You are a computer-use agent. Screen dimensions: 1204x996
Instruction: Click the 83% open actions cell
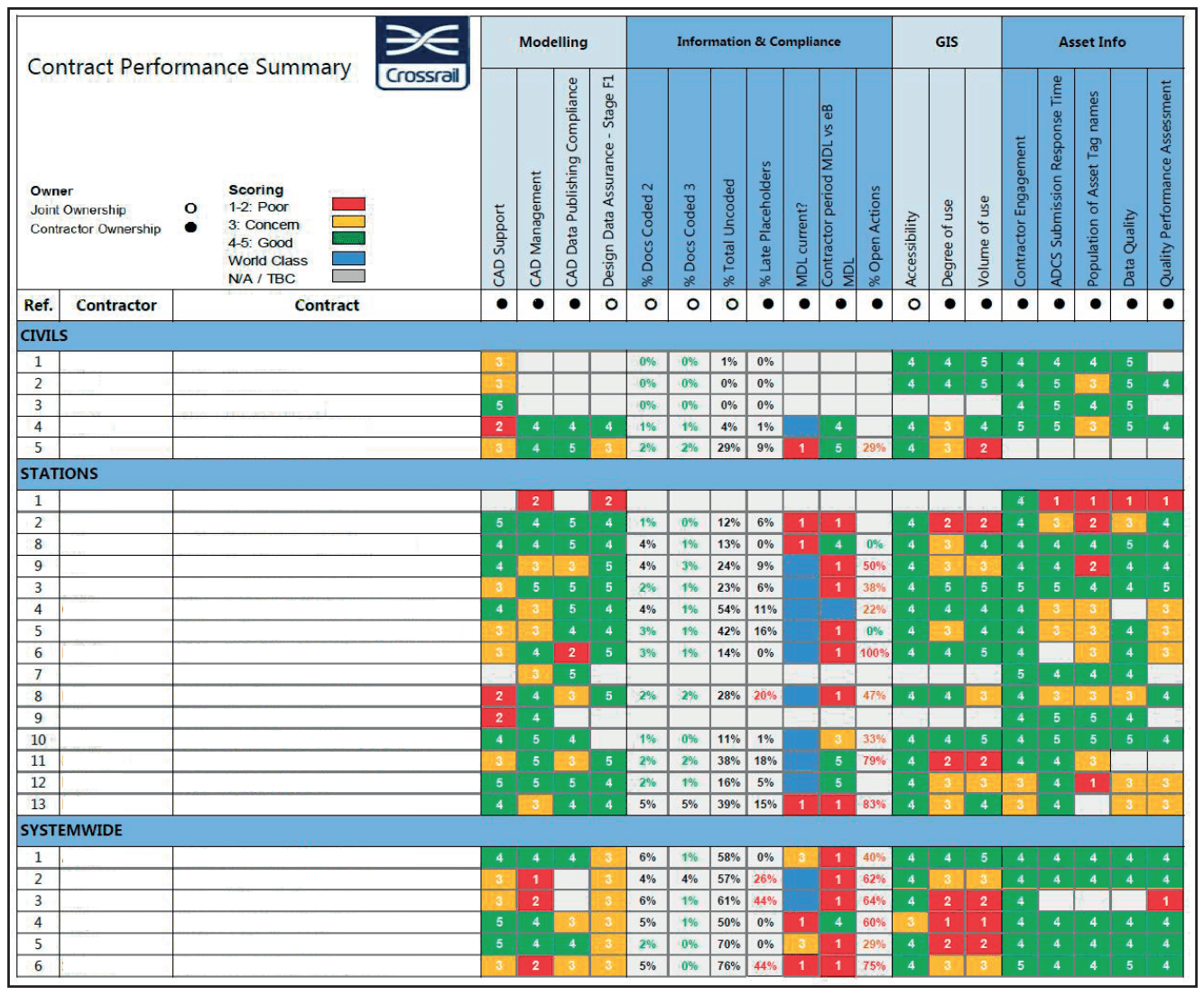[x=874, y=804]
